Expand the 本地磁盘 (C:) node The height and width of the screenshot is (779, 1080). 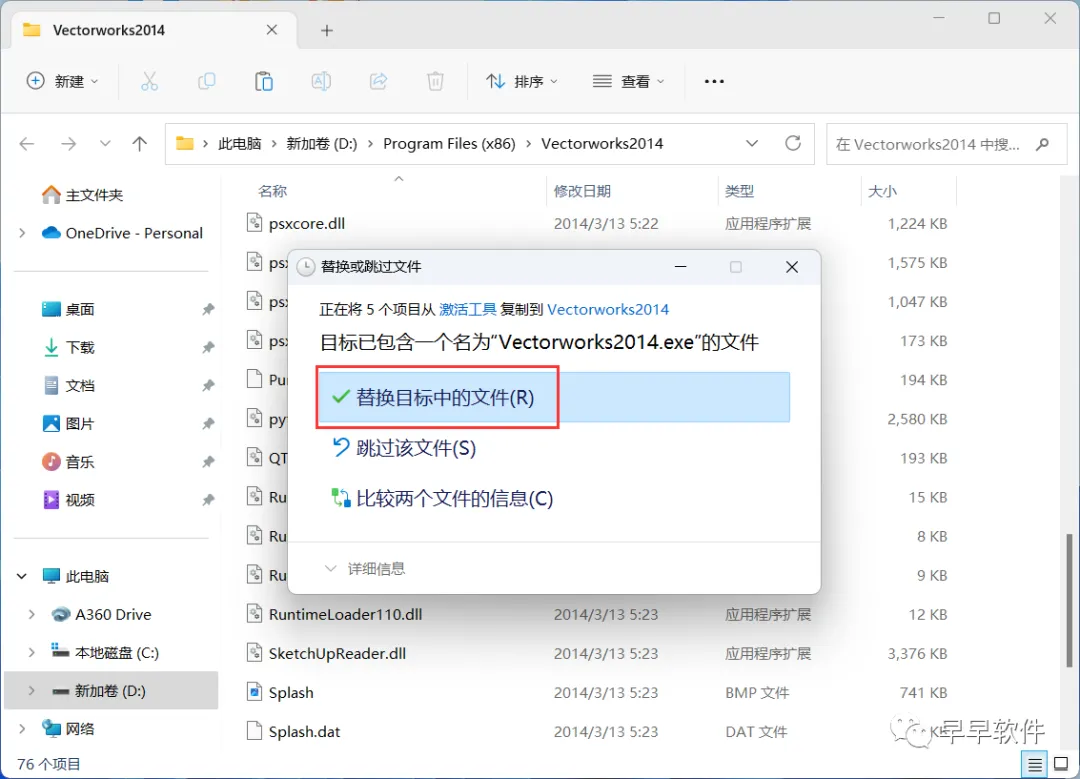pyautogui.click(x=32, y=652)
